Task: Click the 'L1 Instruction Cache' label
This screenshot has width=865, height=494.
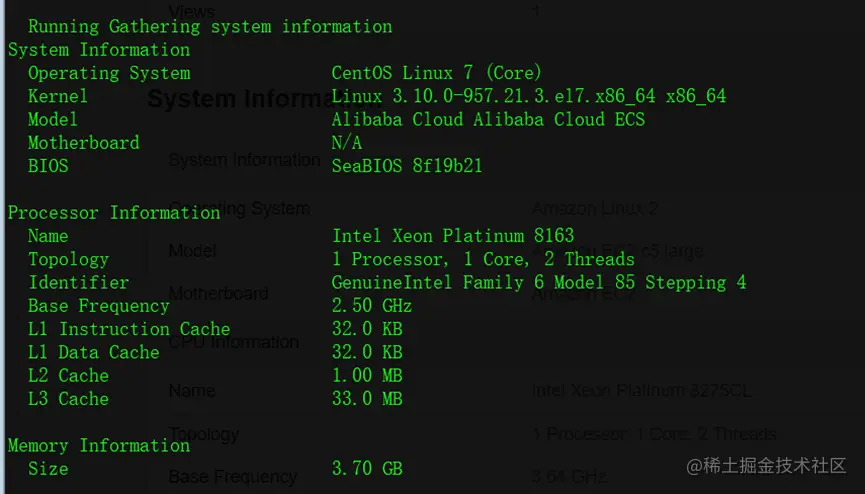Action: click(129, 329)
